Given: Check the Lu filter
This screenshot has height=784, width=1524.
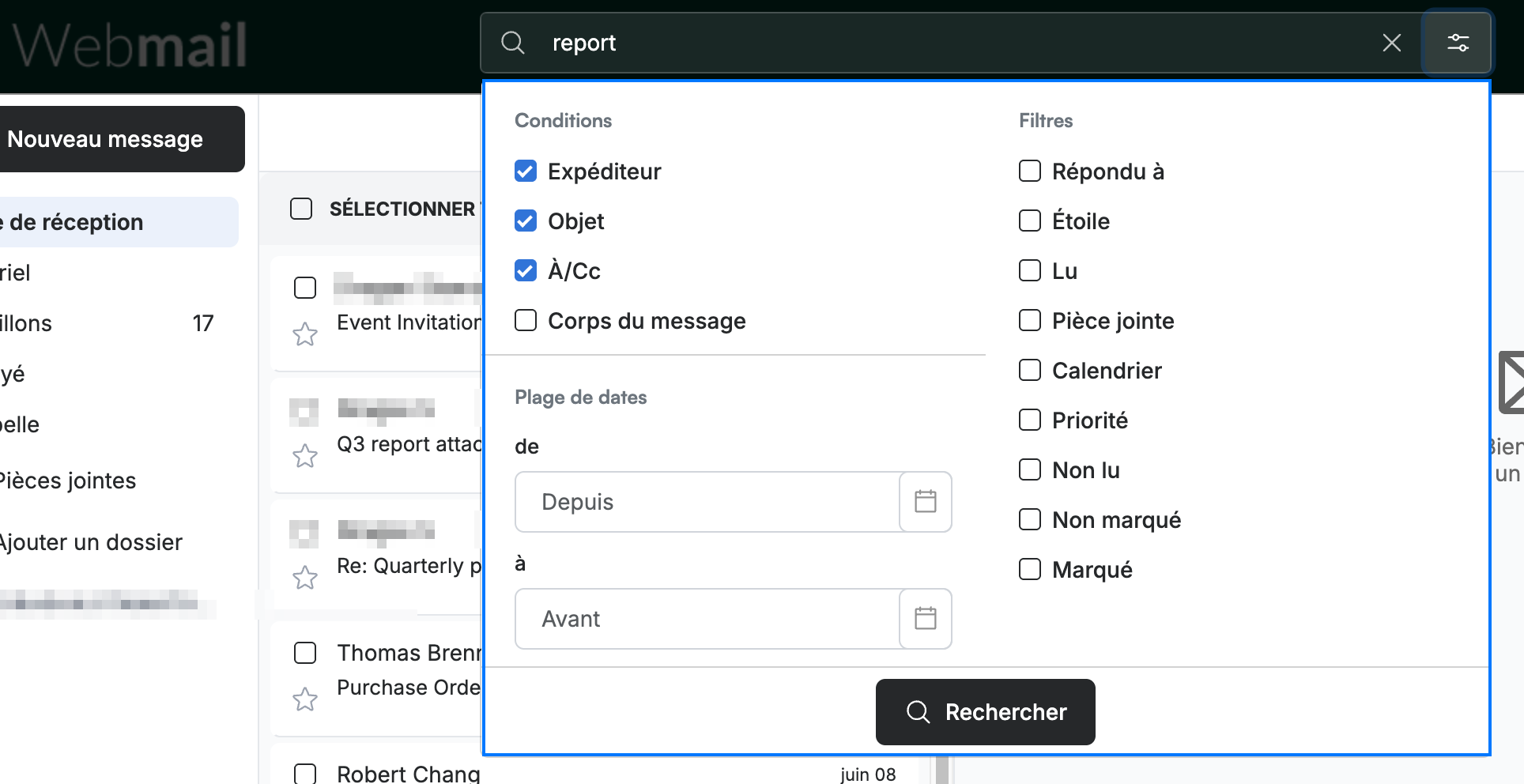Looking at the screenshot, I should click(1030, 270).
